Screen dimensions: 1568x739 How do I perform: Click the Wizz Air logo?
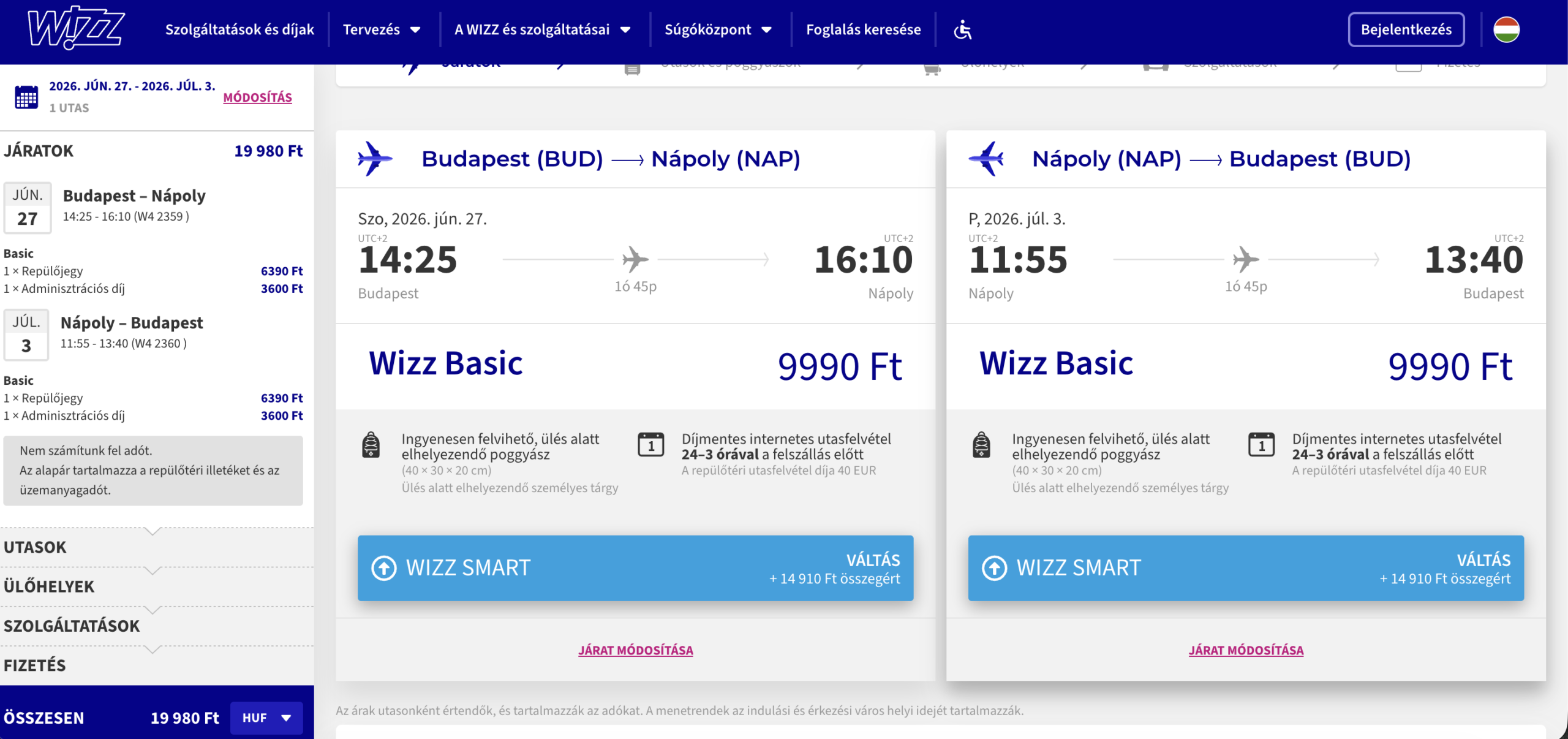[x=76, y=28]
